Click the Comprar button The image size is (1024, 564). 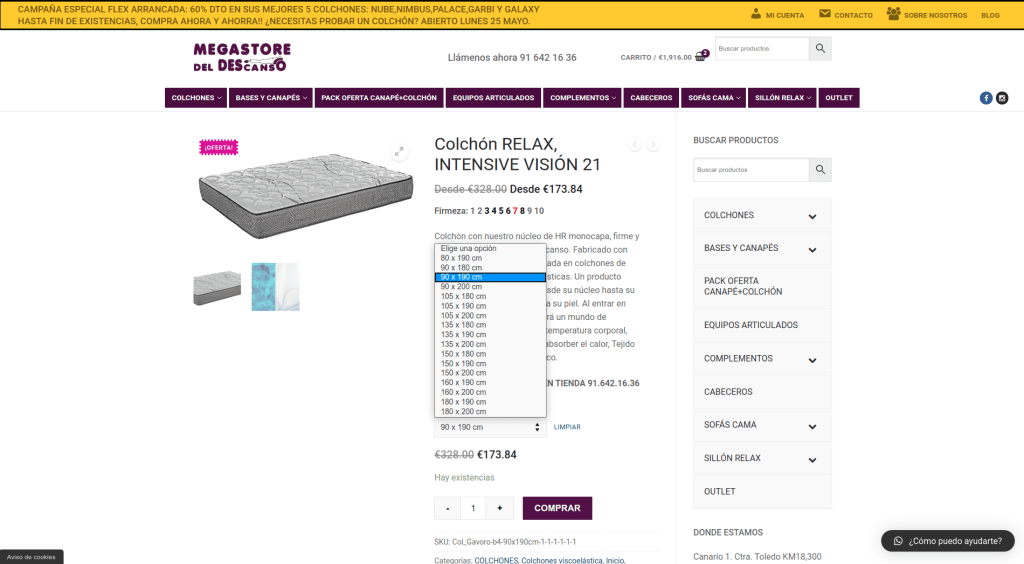pos(557,508)
